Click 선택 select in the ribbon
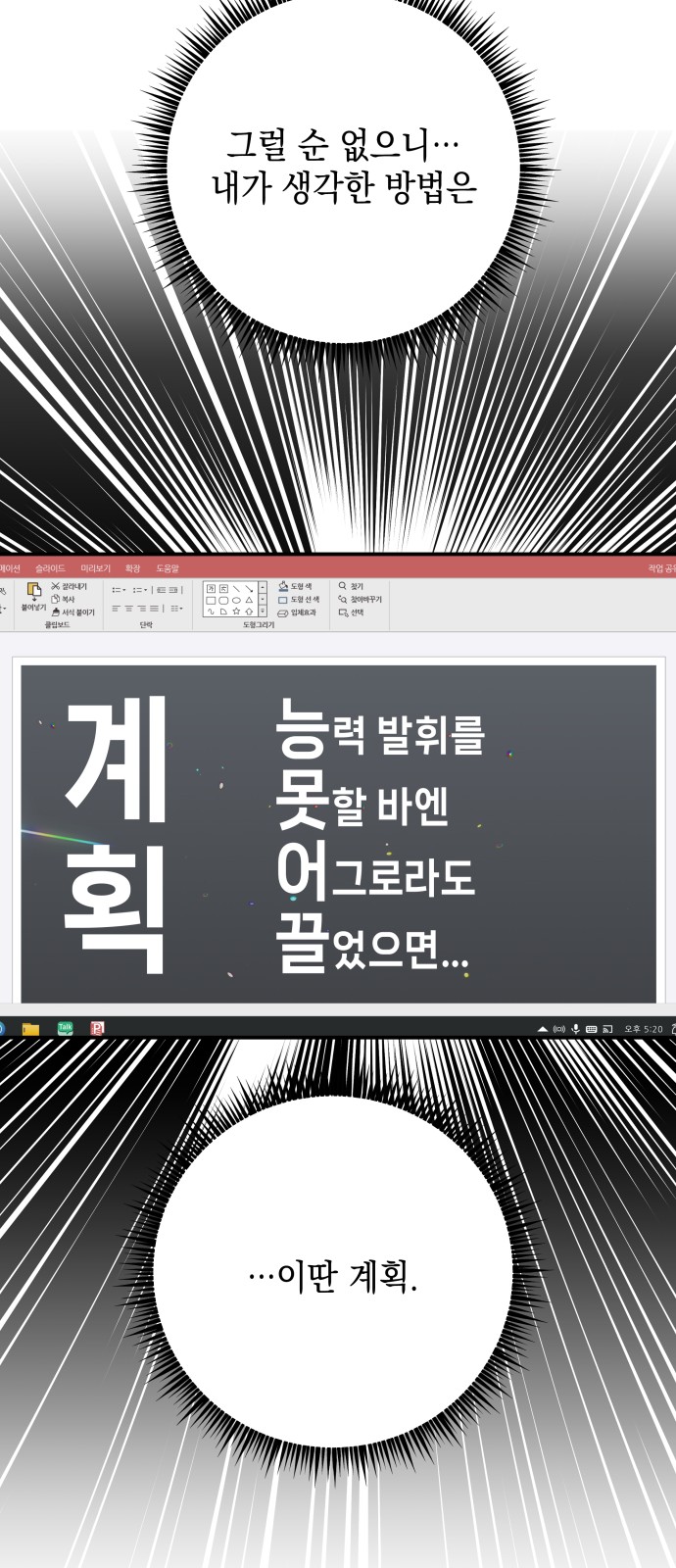The width and height of the screenshot is (676, 1568). [351, 612]
